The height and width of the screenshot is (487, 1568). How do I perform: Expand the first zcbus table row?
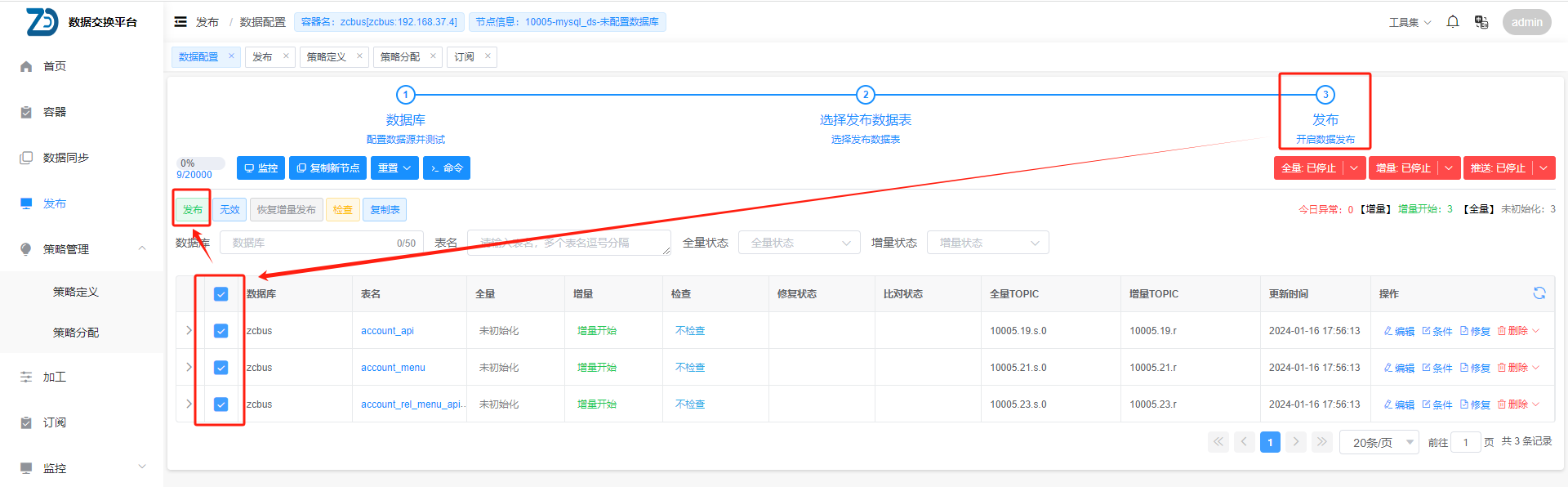point(189,331)
